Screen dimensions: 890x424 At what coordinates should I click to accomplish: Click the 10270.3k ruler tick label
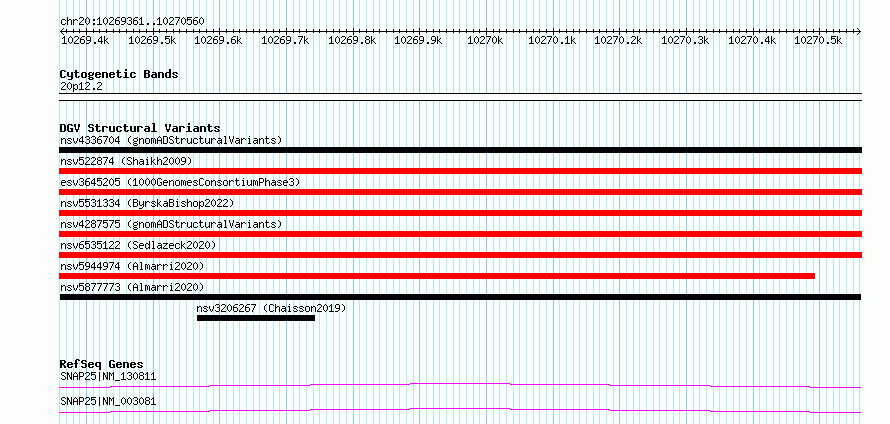click(686, 40)
